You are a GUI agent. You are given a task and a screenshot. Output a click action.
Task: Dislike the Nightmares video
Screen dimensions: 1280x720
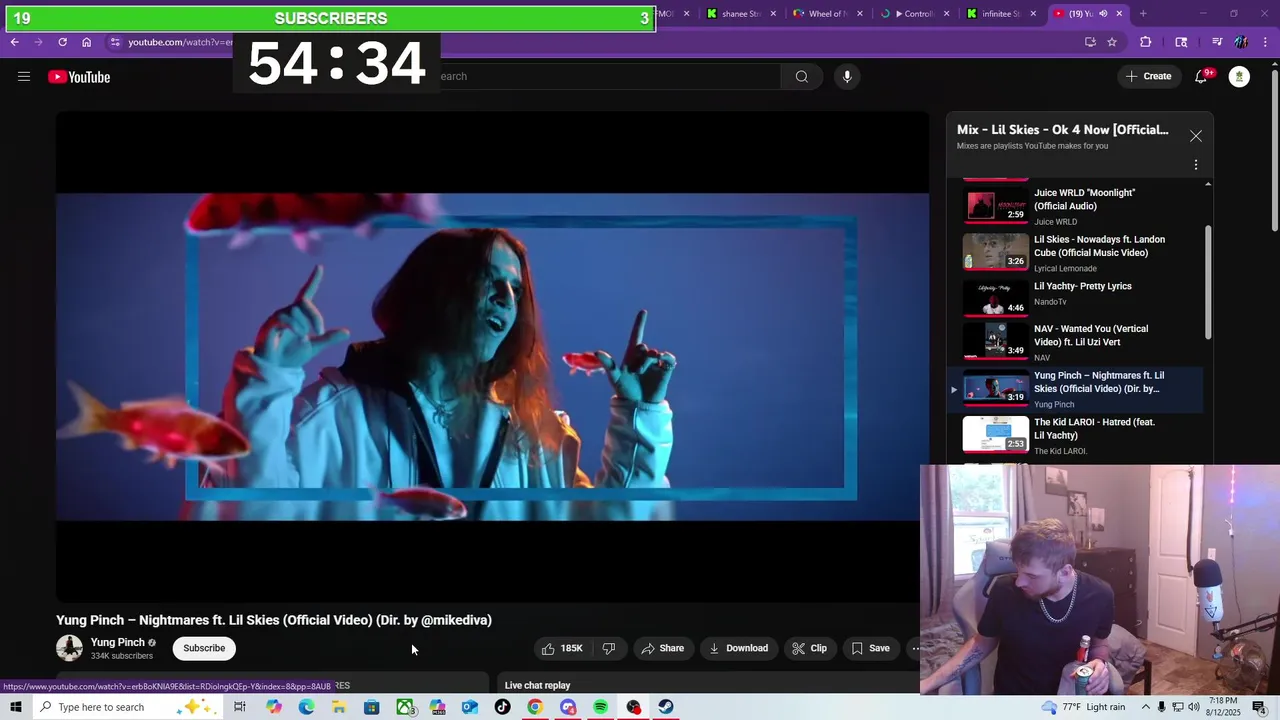point(608,648)
